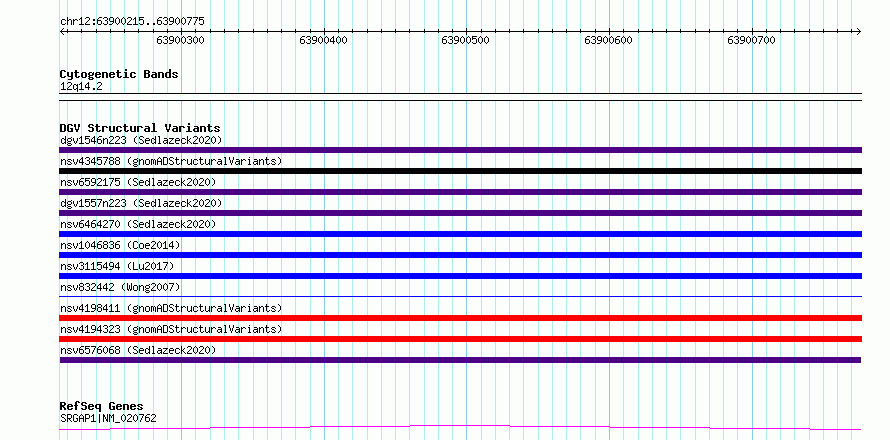Click ruler tick label 63900300
890x440 pixels.
click(x=180, y=40)
